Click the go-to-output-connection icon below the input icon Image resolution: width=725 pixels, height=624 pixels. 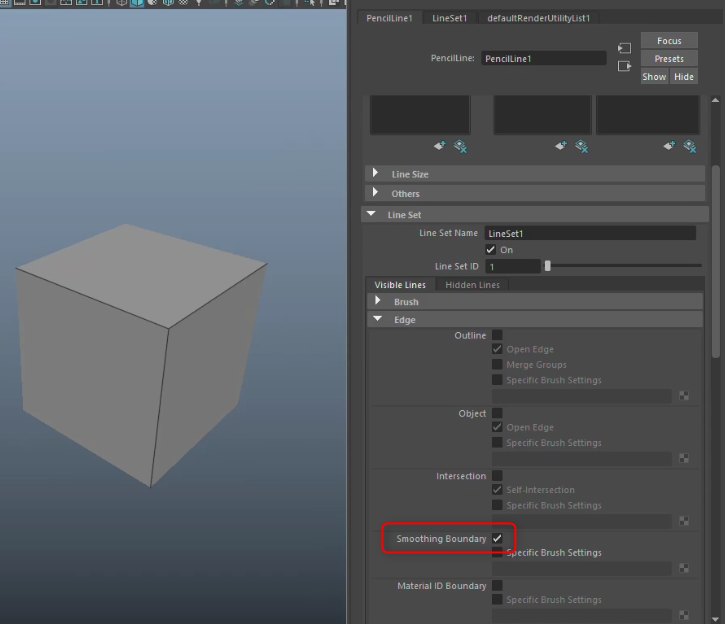[x=624, y=66]
